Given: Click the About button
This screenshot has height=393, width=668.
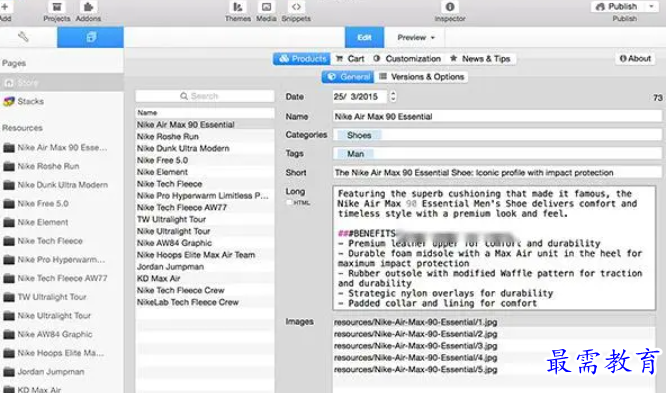Looking at the screenshot, I should pyautogui.click(x=635, y=59).
